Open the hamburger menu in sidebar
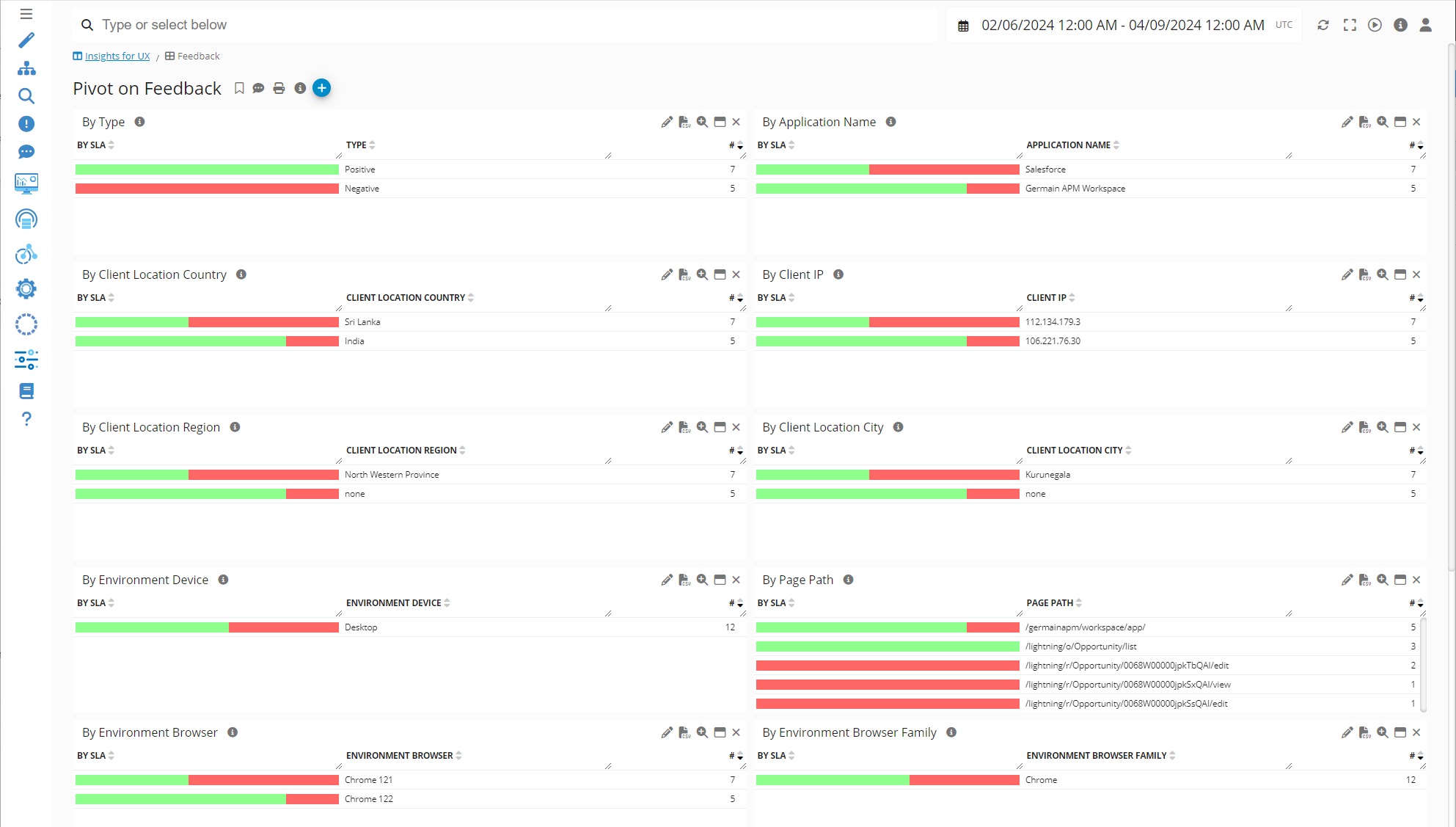1456x827 pixels. click(x=26, y=14)
